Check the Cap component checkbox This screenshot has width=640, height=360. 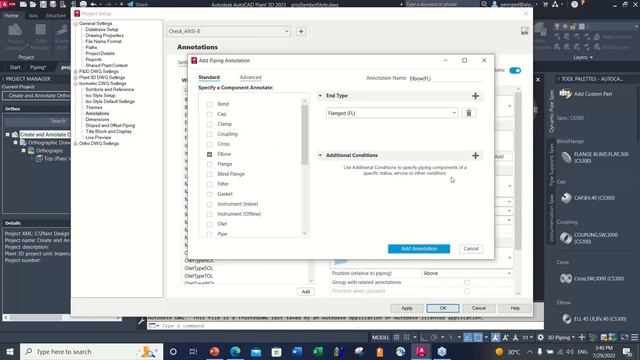(x=209, y=114)
